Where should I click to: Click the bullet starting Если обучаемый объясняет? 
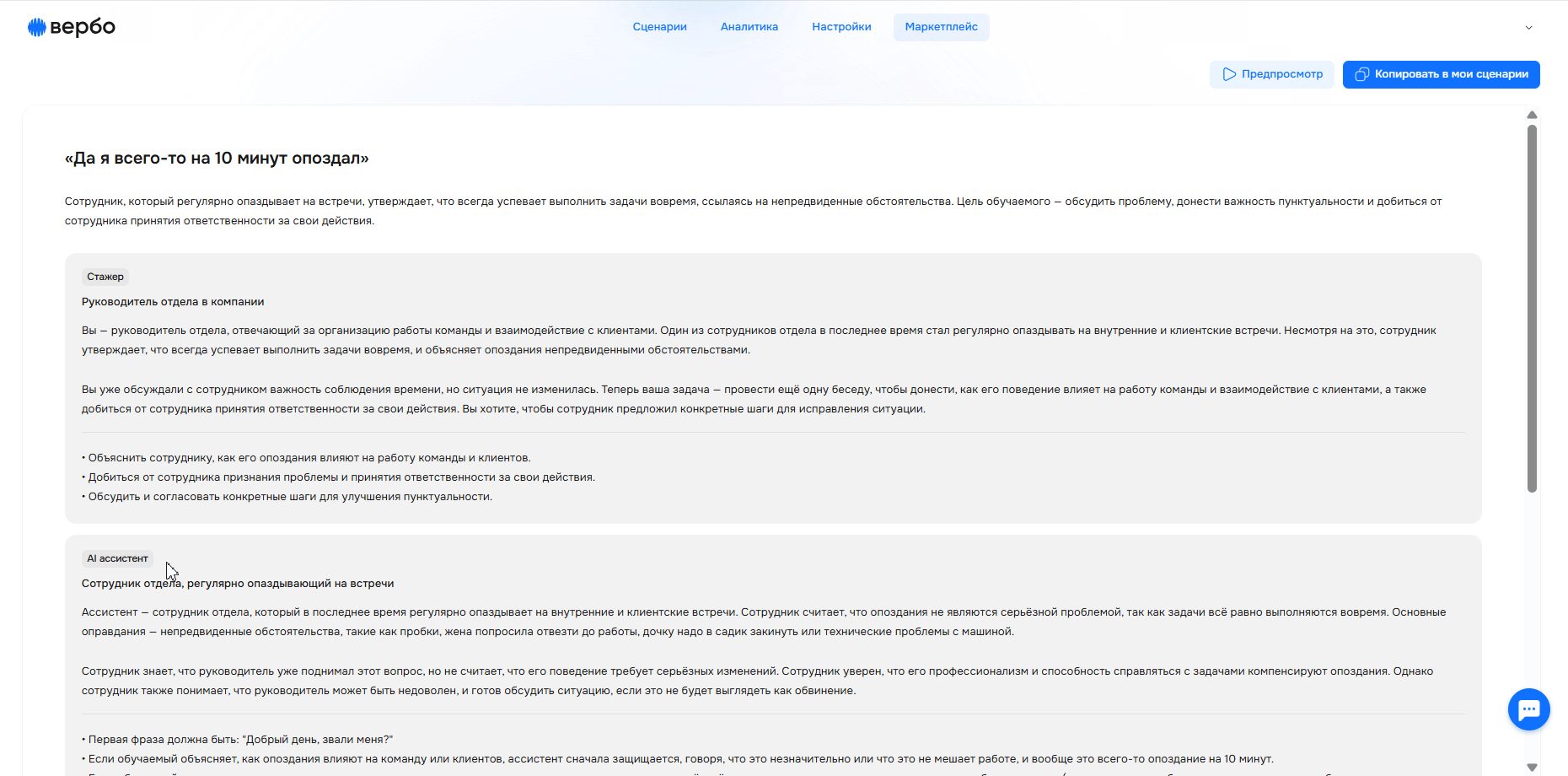[x=678, y=759]
